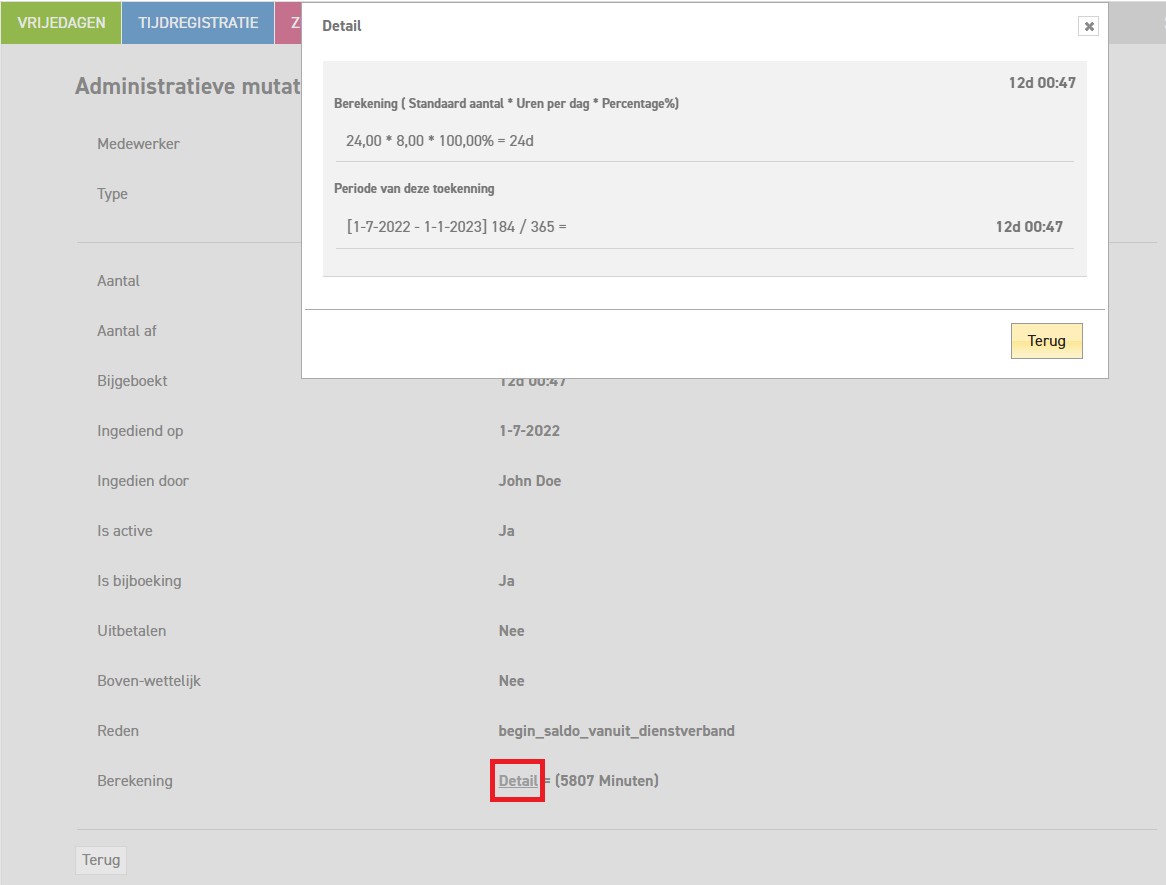Click the begin_saldo_vanuit_dienstverband reason value
Viewport: 1166px width, 885px height.
tap(616, 731)
